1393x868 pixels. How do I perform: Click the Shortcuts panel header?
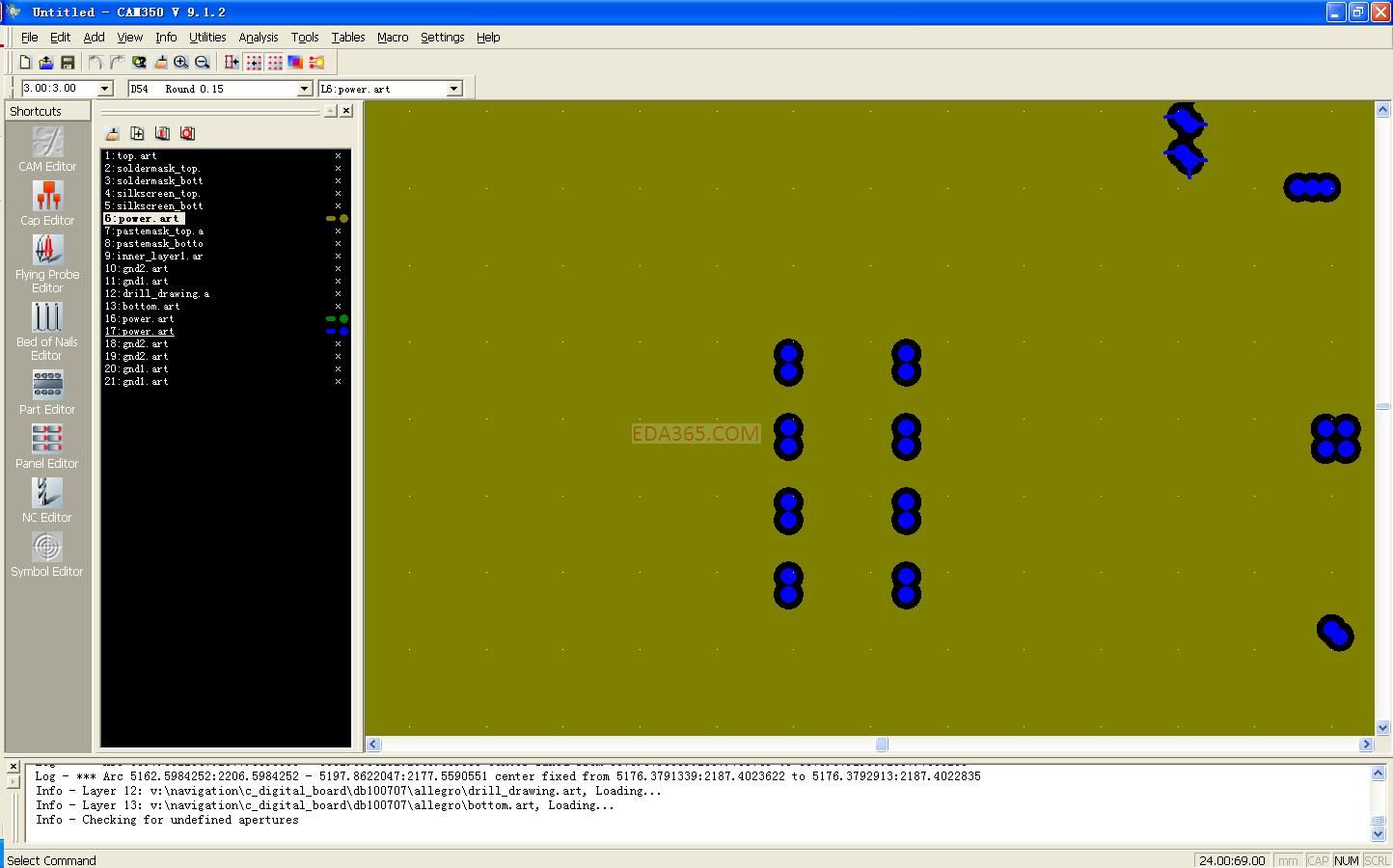pos(47,111)
